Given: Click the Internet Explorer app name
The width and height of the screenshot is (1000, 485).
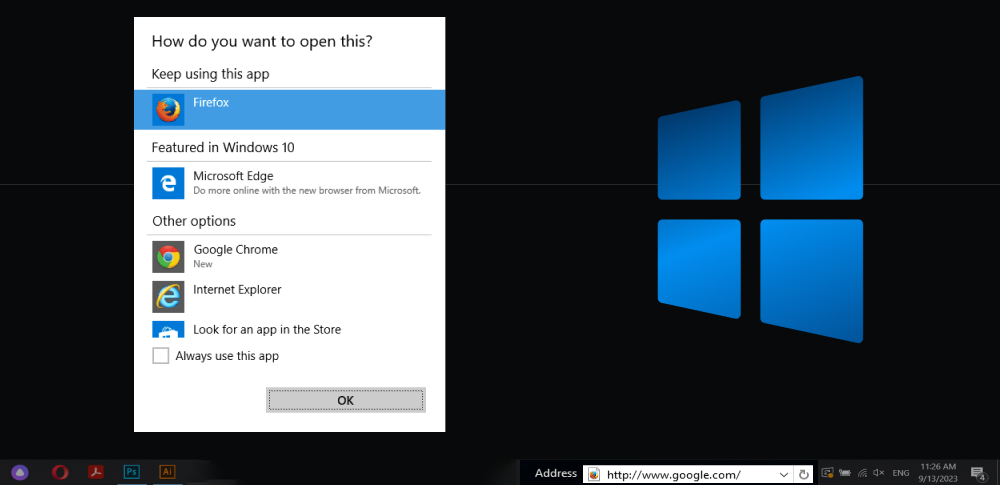Looking at the screenshot, I should [x=237, y=290].
